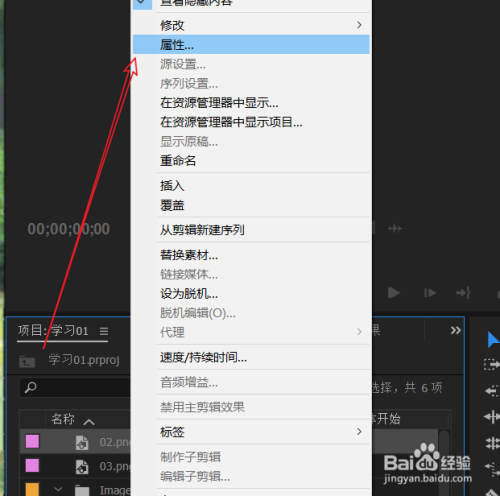Screen dimensions: 500x496
Task: Click orange label swatch of Image folder
Action: [x=32, y=489]
